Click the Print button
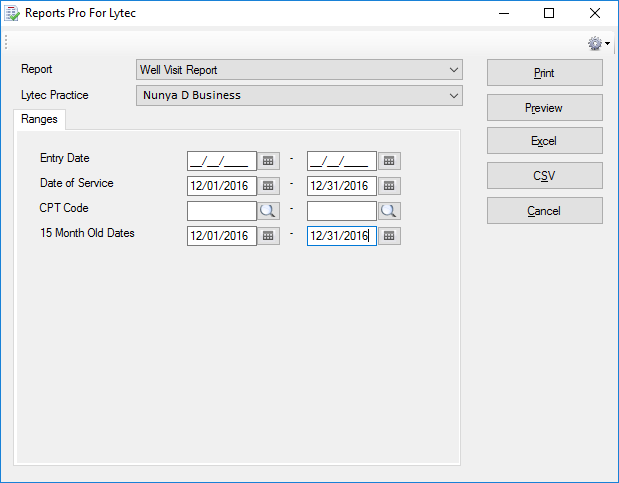Viewport: 619px width, 483px height. 545,73
